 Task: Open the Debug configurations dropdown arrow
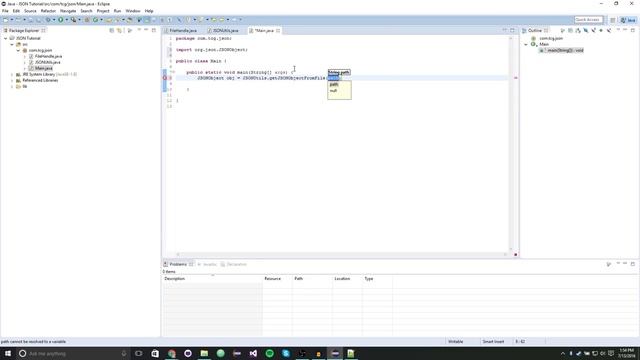click(x=54, y=20)
